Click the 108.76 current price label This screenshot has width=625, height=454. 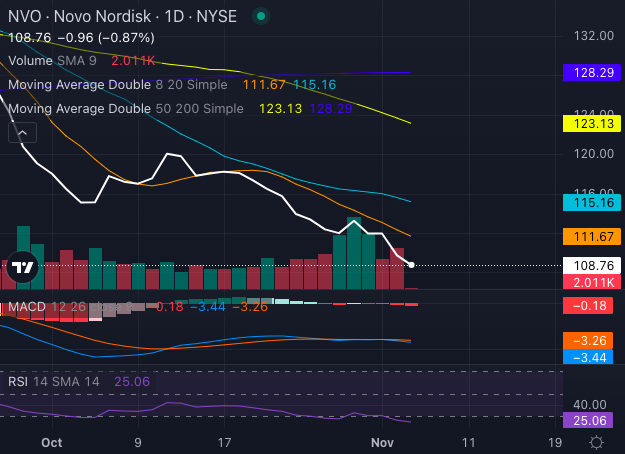tap(594, 267)
